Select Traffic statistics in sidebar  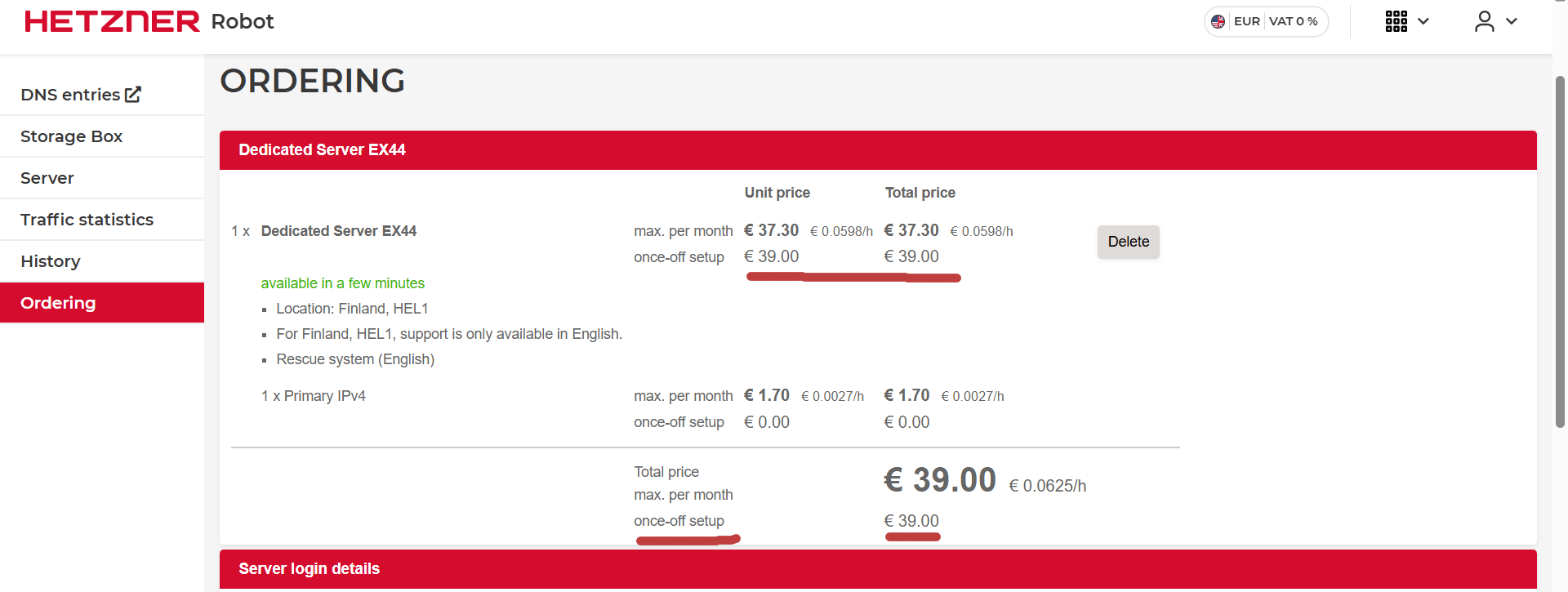[x=87, y=220]
